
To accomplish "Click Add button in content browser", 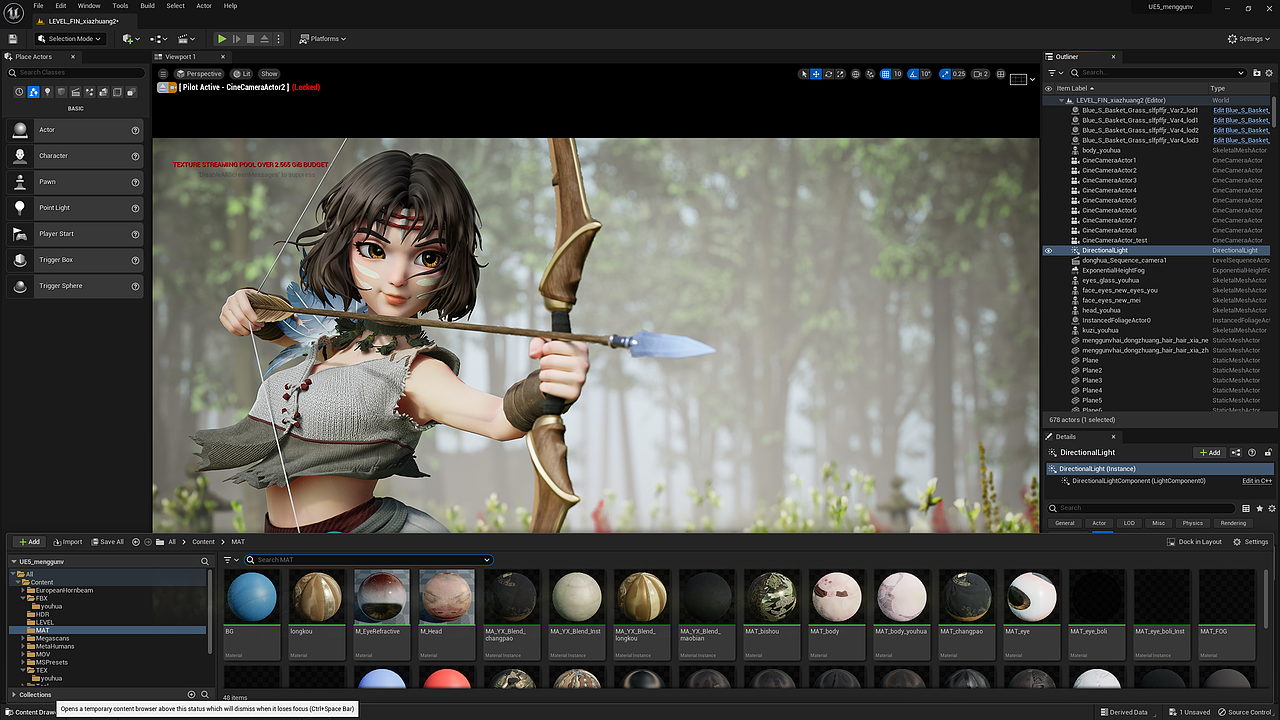I will pyautogui.click(x=30, y=542).
